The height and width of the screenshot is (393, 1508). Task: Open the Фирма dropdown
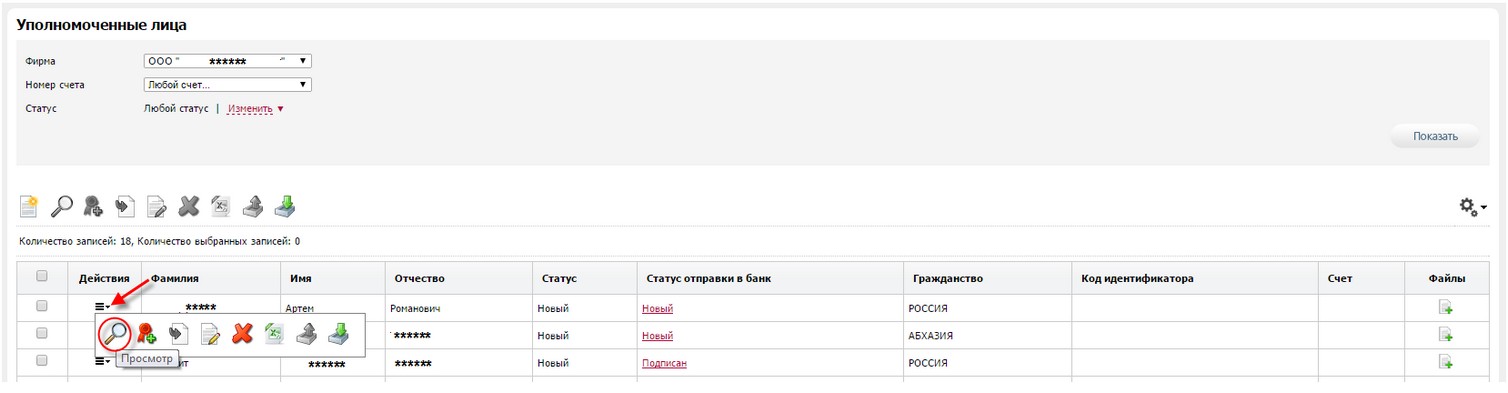(x=229, y=61)
